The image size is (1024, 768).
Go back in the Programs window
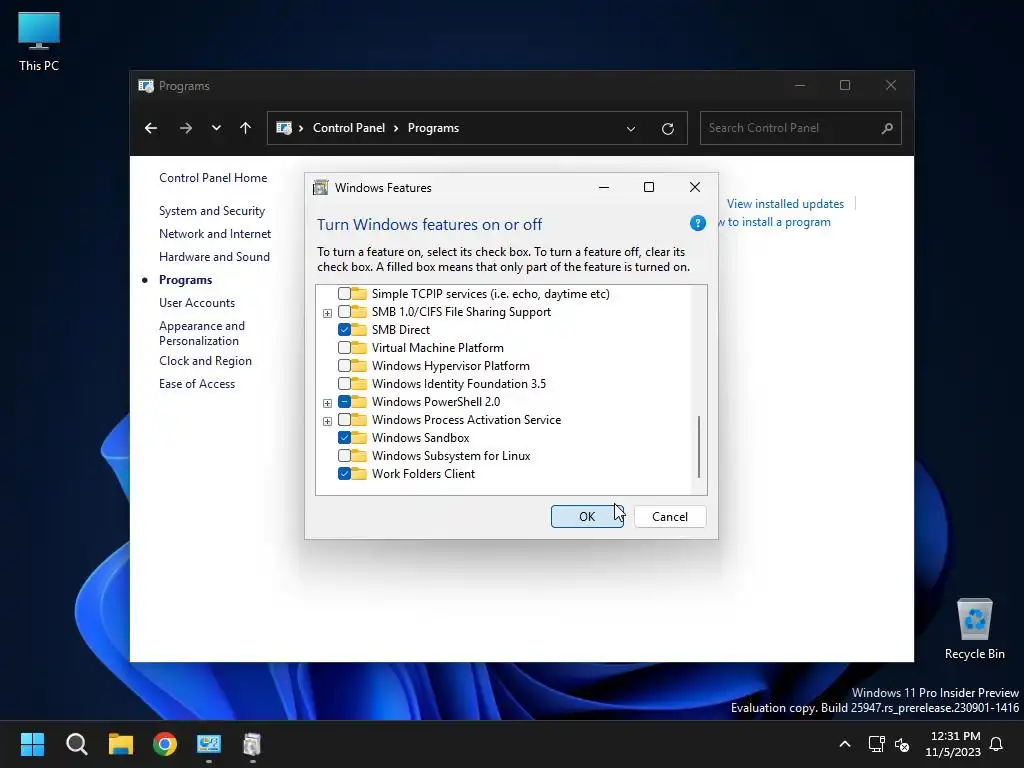(x=151, y=128)
